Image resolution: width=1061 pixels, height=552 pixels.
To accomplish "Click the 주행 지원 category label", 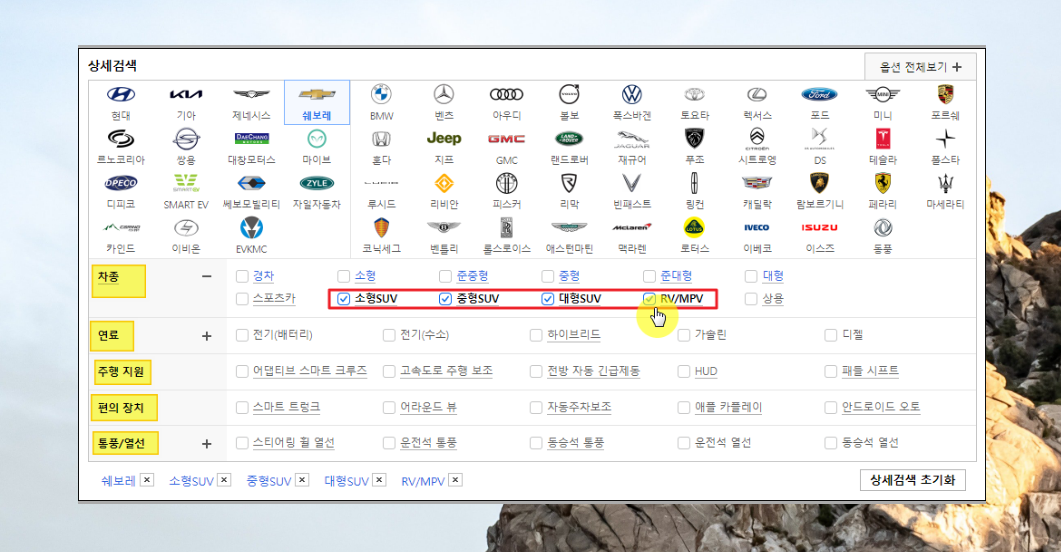I will point(122,372).
